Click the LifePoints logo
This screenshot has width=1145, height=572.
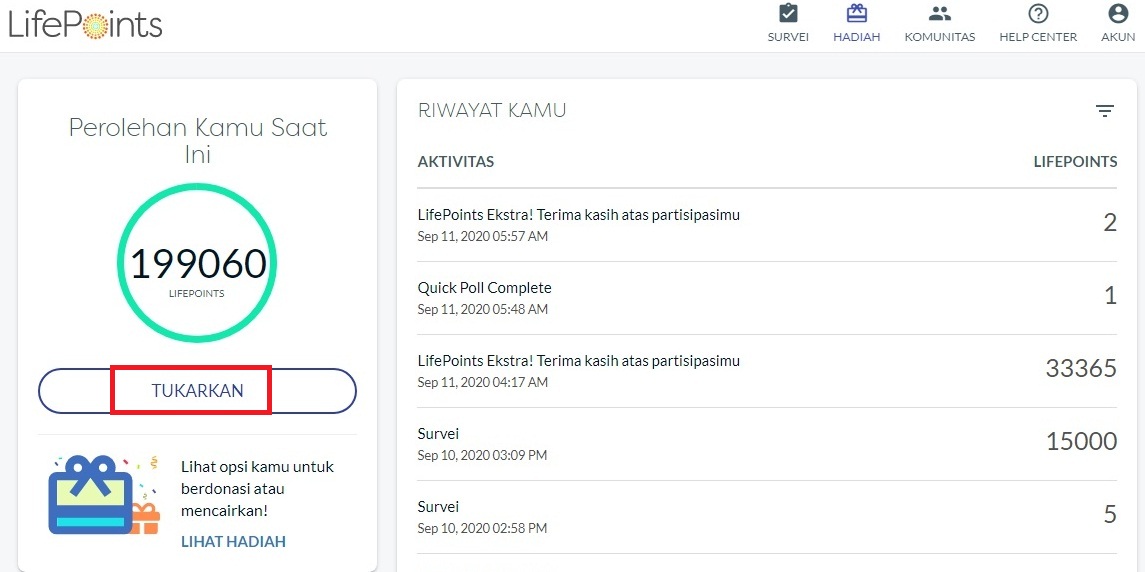85,25
